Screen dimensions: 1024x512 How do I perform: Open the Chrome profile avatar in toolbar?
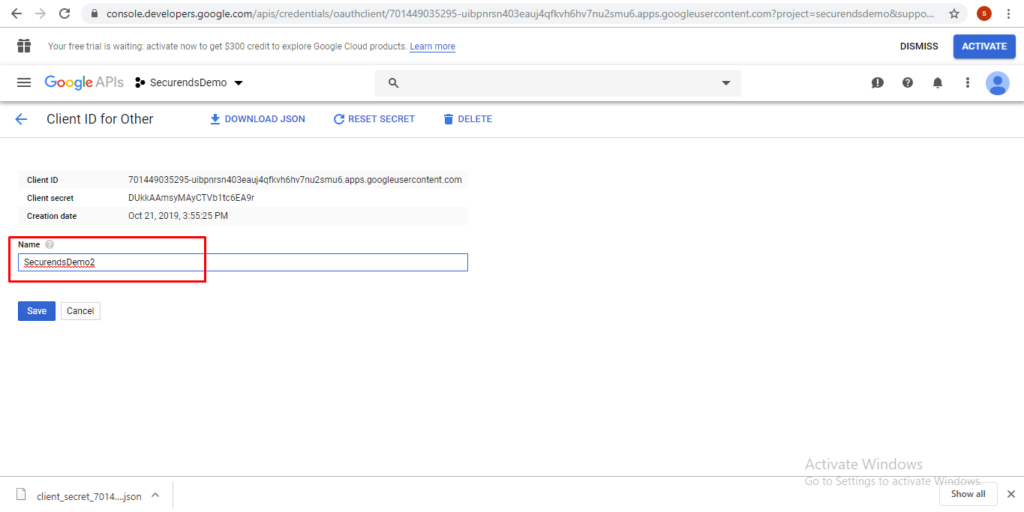(x=984, y=13)
